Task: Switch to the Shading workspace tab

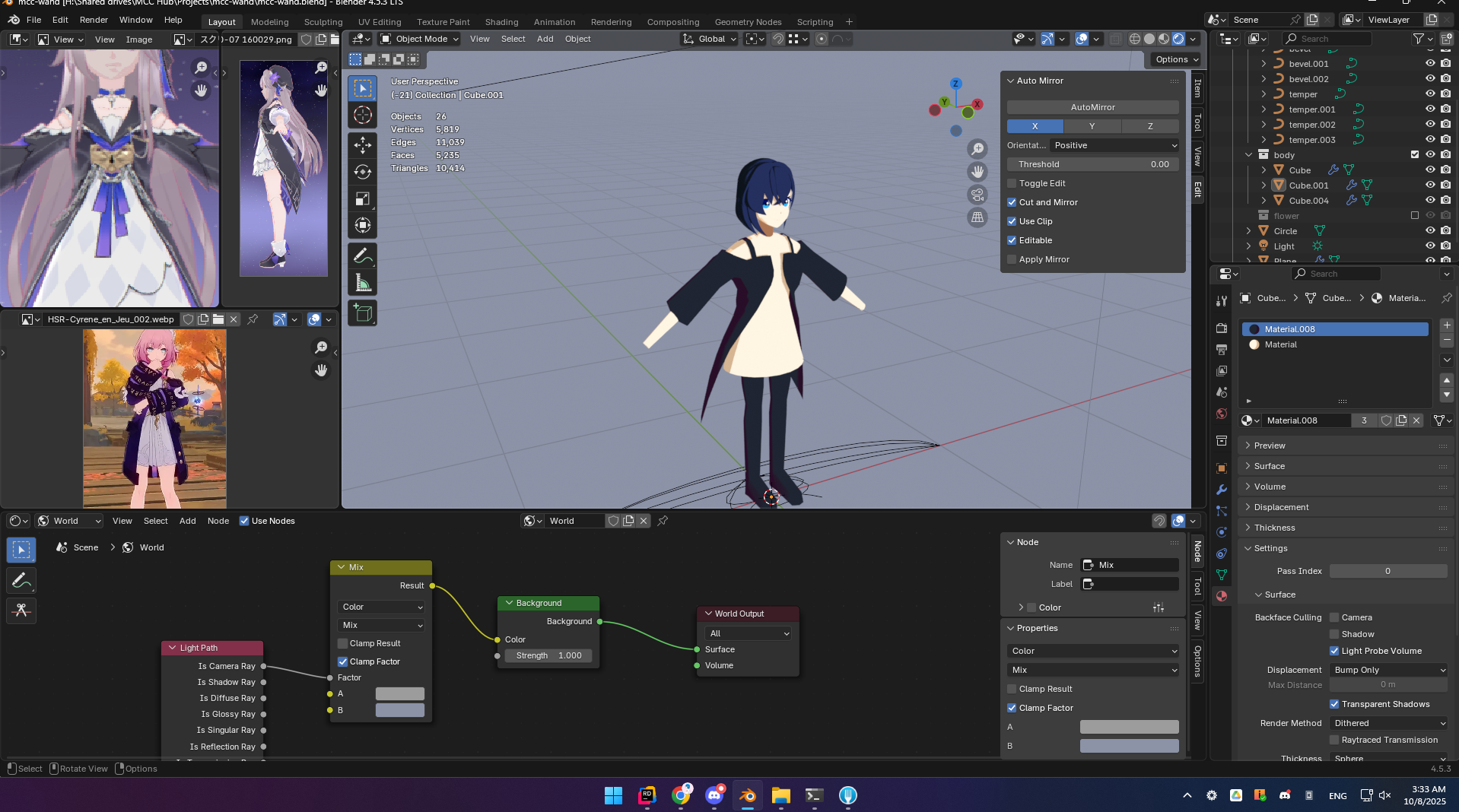Action: click(501, 22)
